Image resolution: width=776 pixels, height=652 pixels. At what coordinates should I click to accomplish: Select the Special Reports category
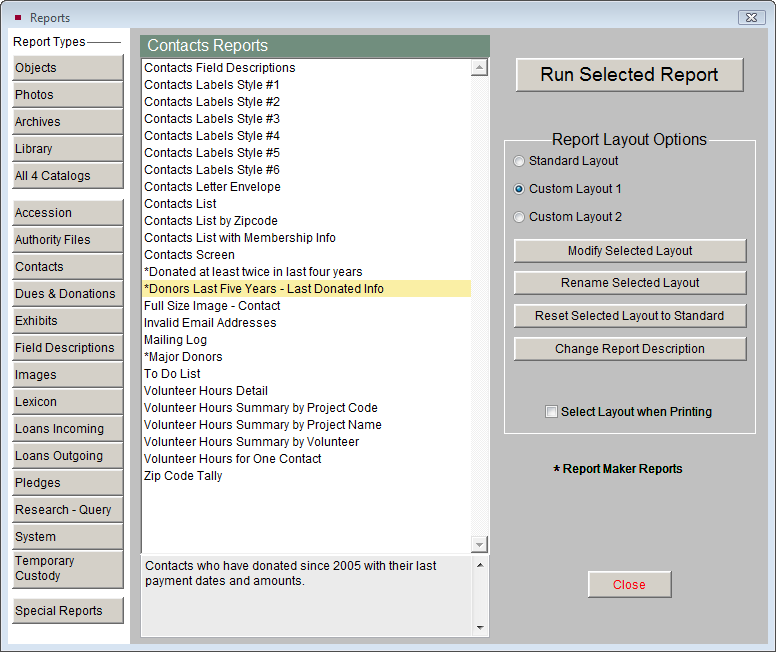coord(67,611)
